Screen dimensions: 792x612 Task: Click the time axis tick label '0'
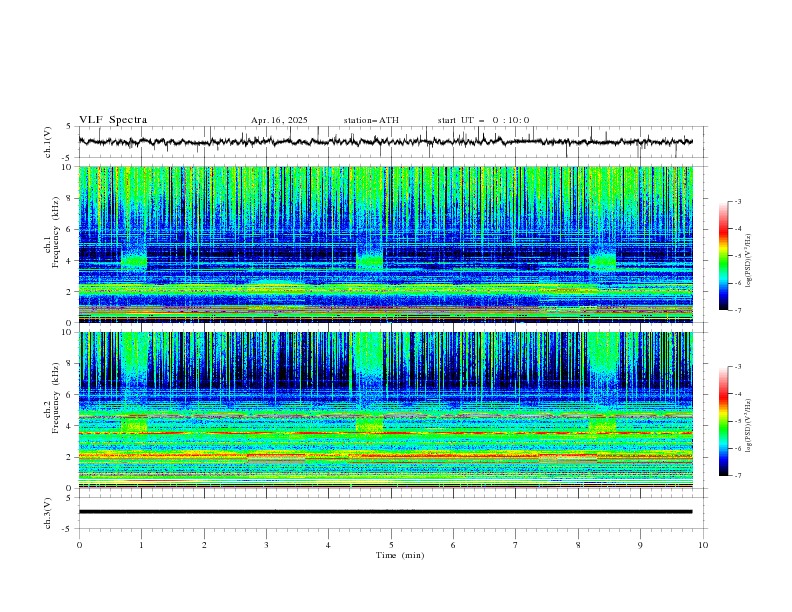(79, 545)
